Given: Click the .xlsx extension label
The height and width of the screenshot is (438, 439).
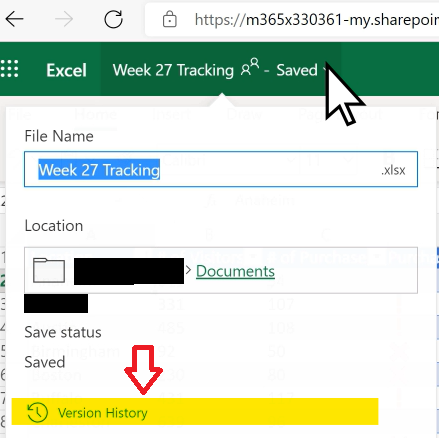Looking at the screenshot, I should 393,170.
